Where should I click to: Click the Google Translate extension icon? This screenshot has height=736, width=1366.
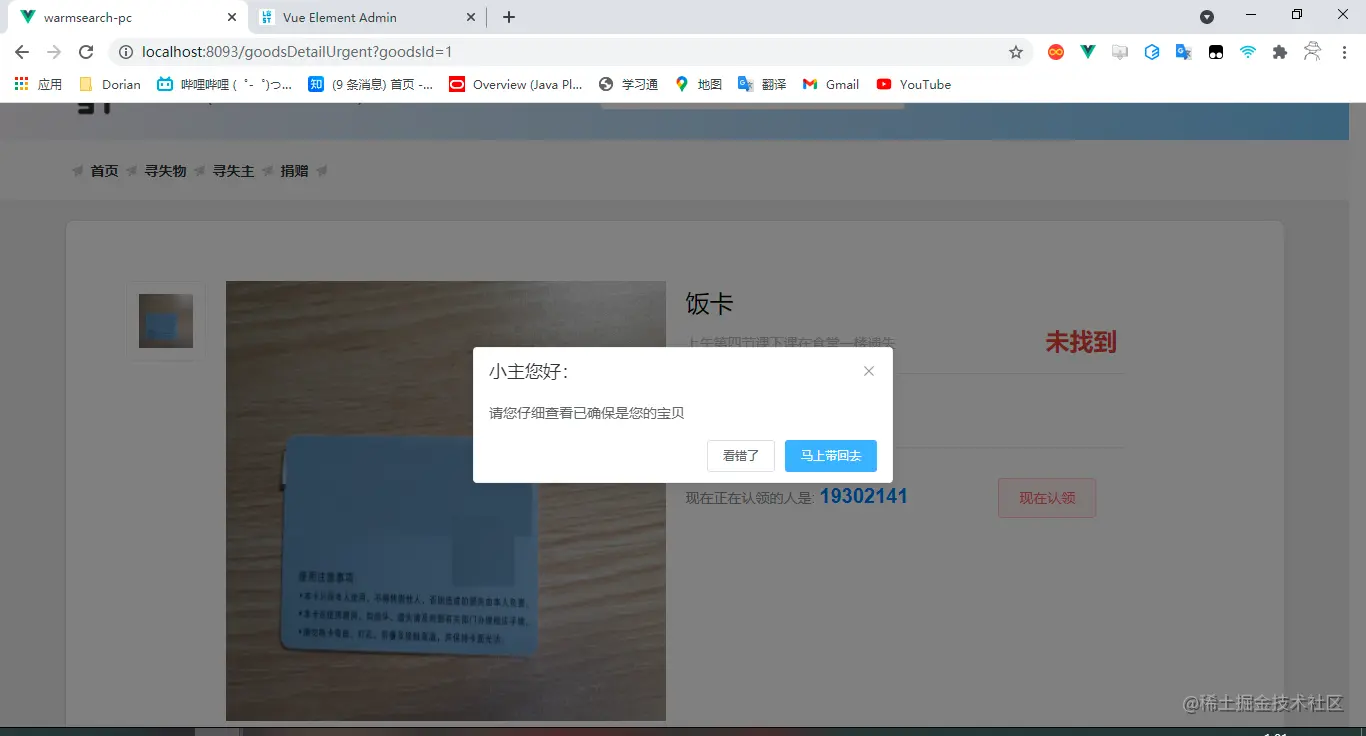(x=1184, y=52)
